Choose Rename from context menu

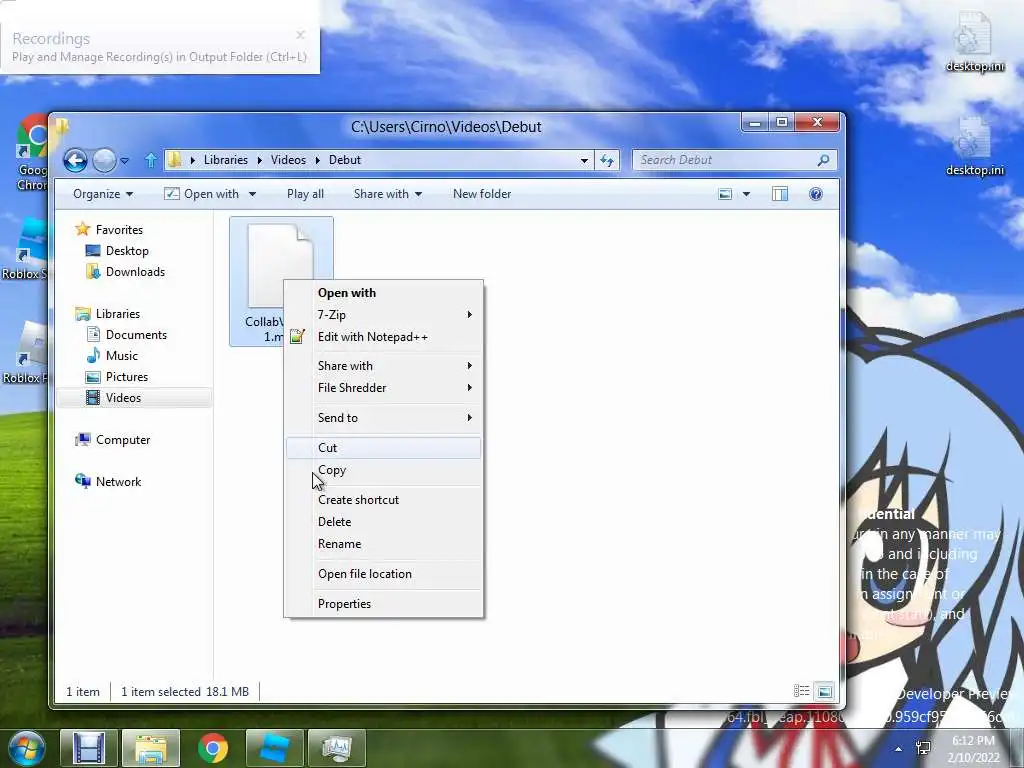[384, 544]
